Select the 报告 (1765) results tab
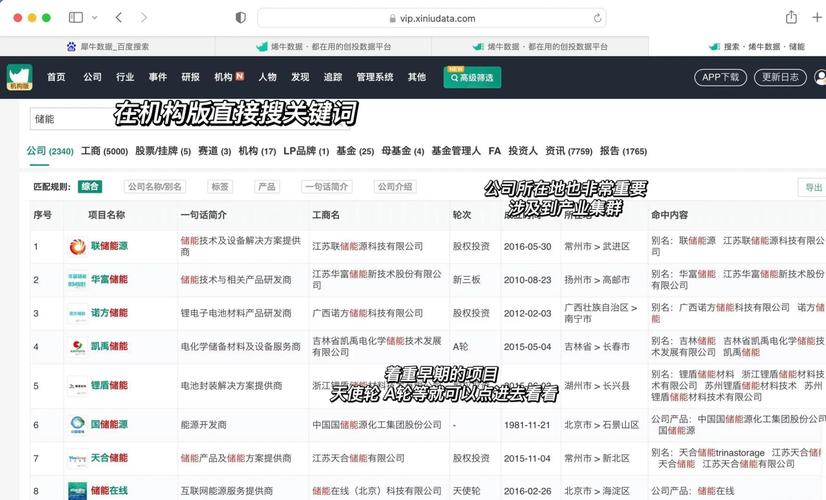The width and height of the screenshot is (826, 500). [623, 151]
